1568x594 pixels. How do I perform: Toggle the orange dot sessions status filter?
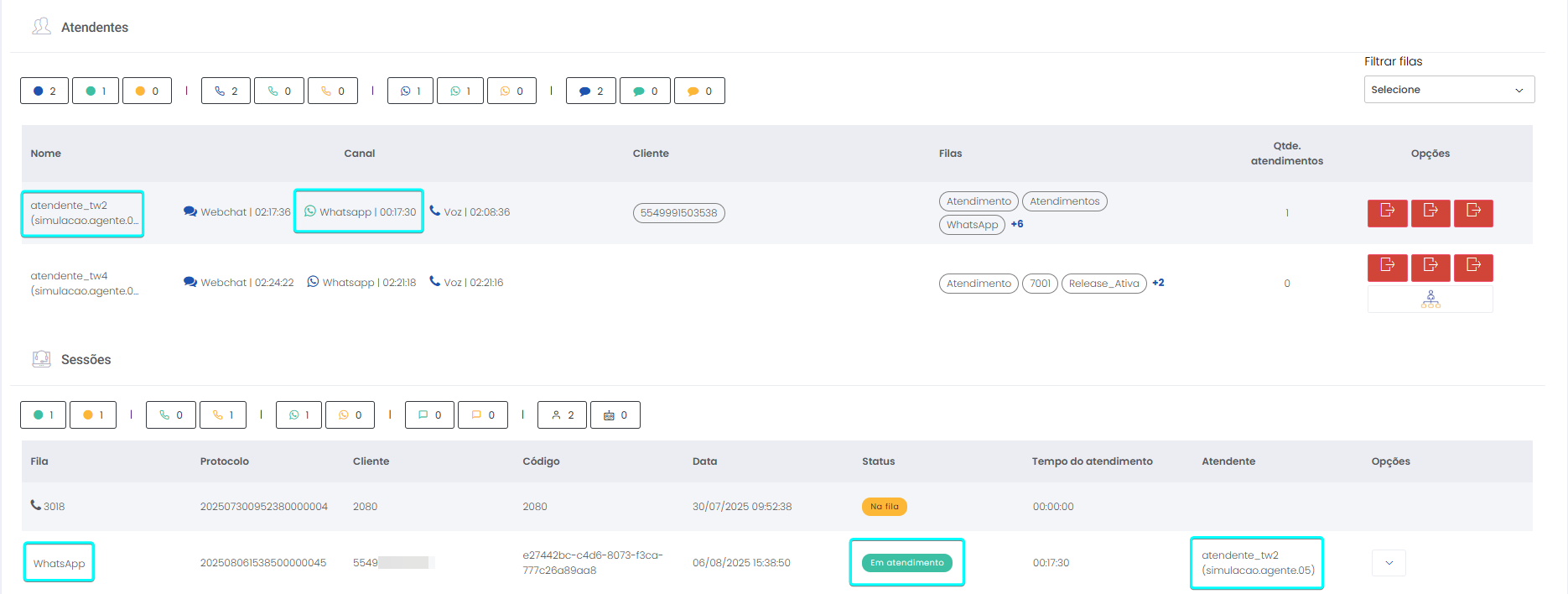[93, 415]
